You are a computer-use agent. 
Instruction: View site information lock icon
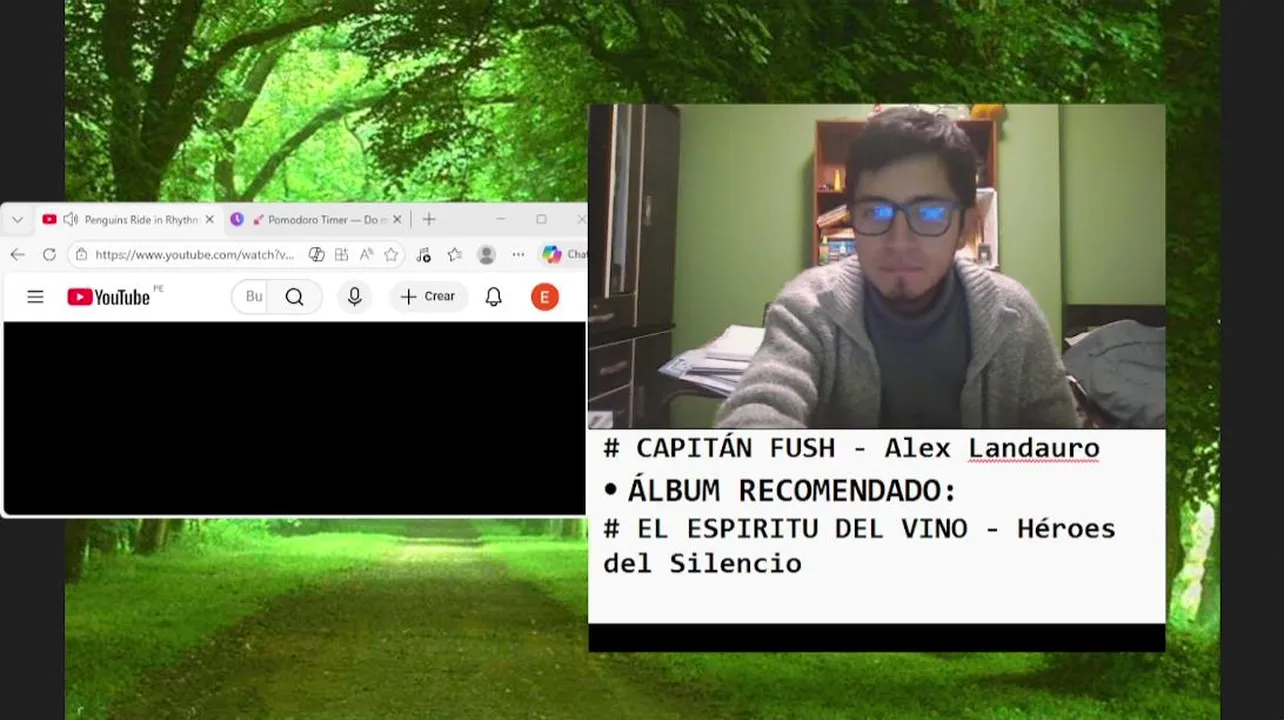pyautogui.click(x=82, y=255)
